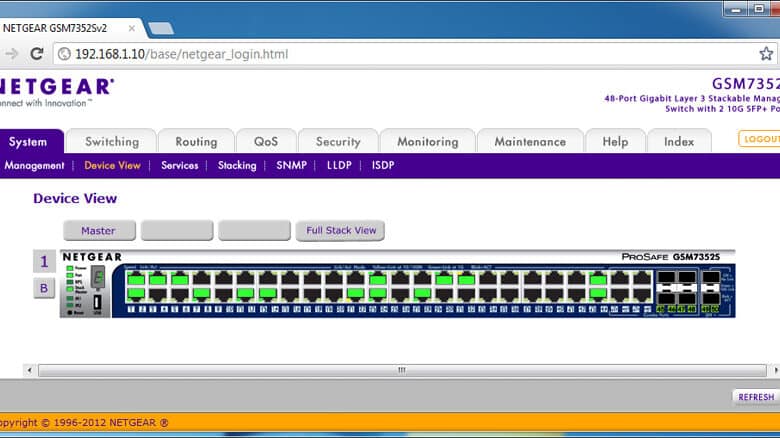The image size is (780, 438).
Task: Select port 29 on the switch image
Action: [444, 279]
